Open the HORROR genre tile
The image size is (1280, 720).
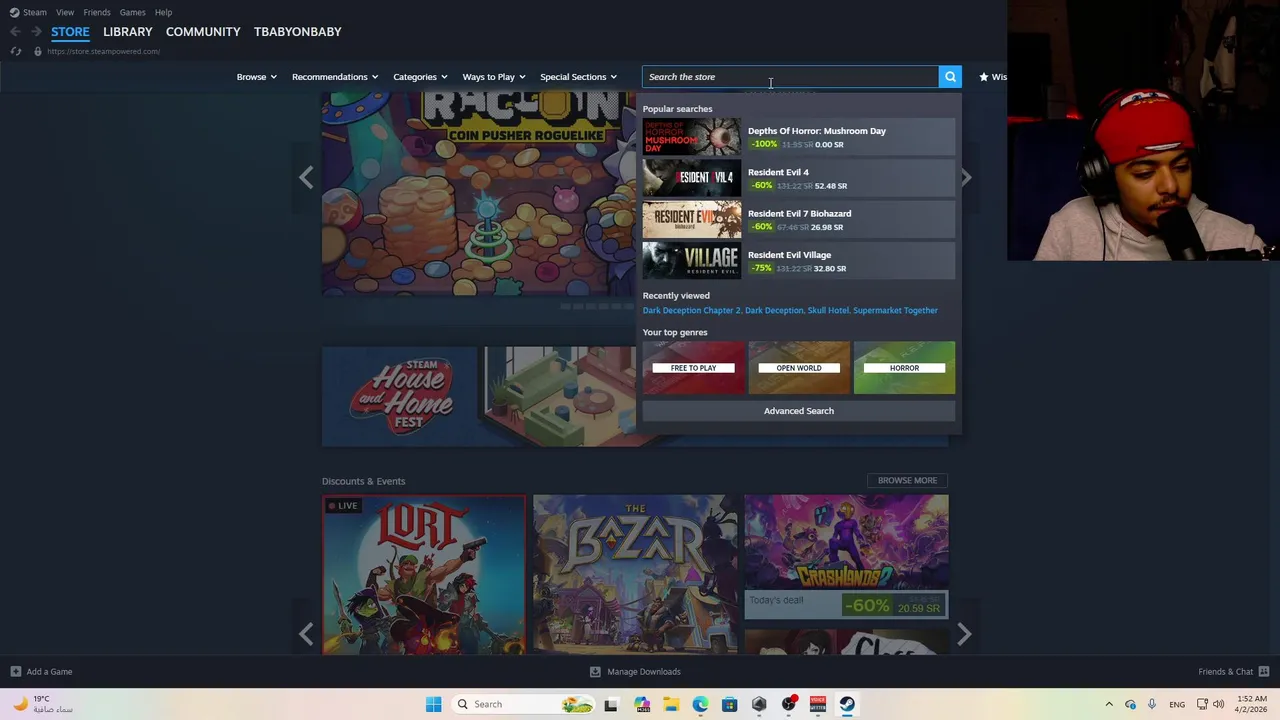coord(904,368)
